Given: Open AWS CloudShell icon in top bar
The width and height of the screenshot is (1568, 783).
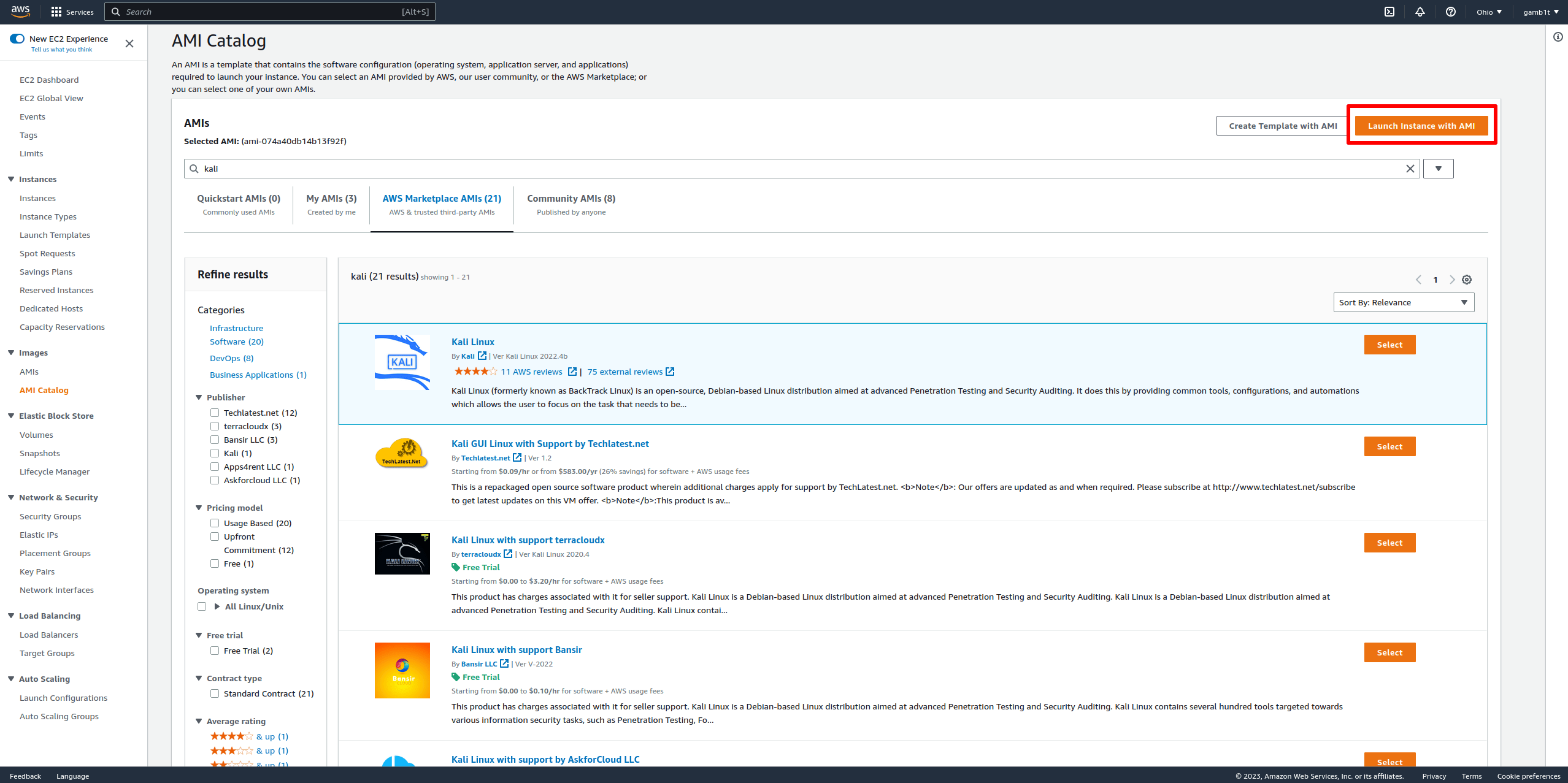Looking at the screenshot, I should 1389,12.
